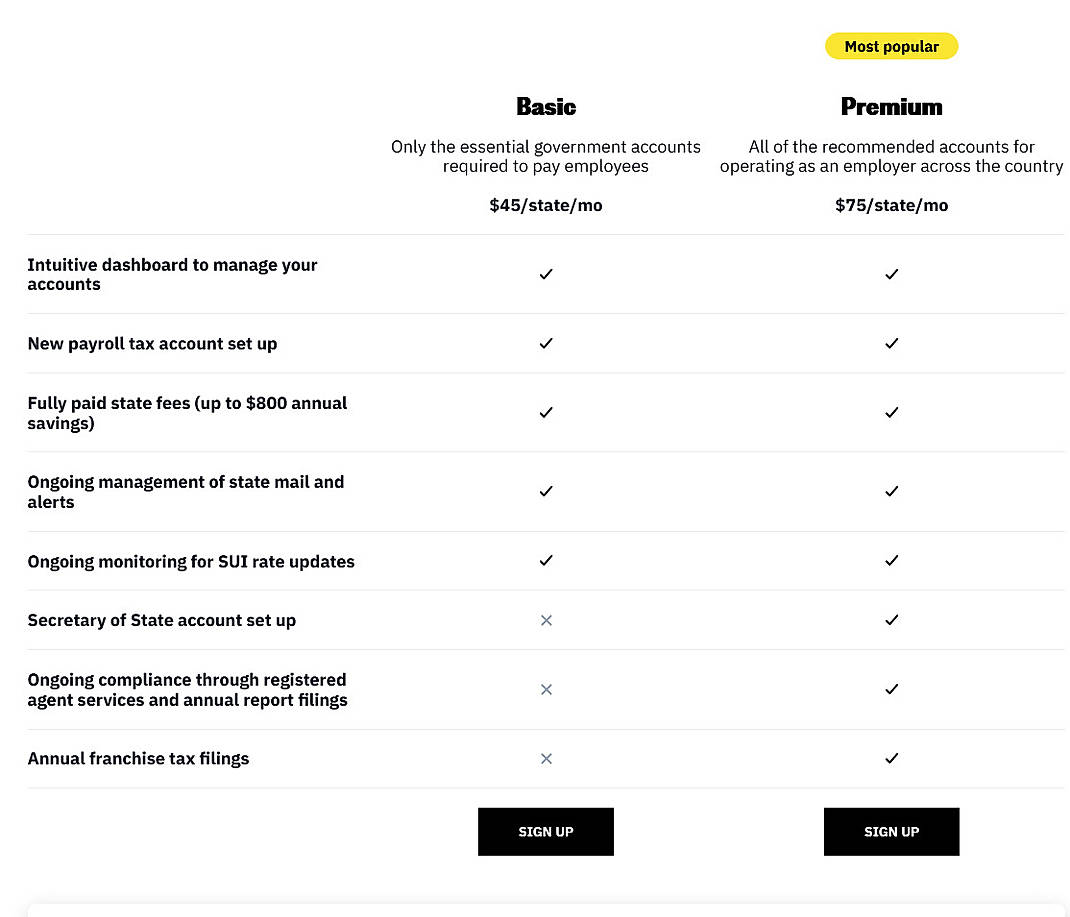Click the Most popular badge

pos(891,46)
